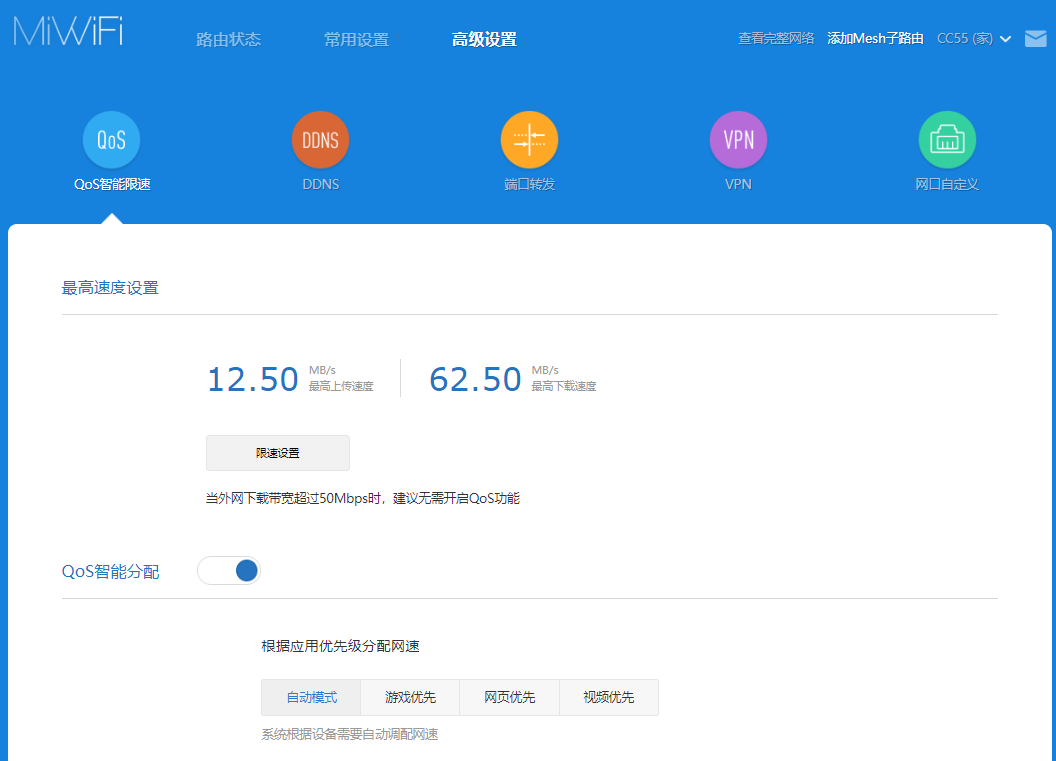
Task: Switch to 高级设置 tab
Action: click(x=484, y=40)
